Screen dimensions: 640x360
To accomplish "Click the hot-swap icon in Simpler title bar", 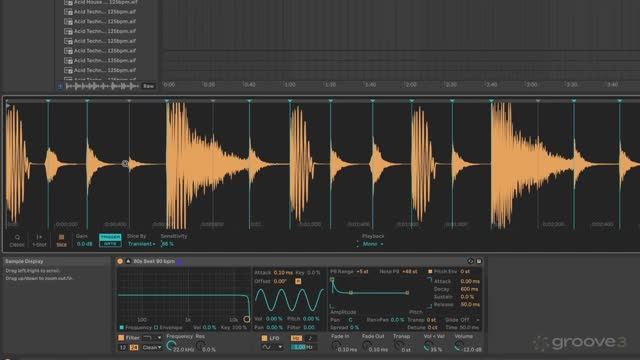I will (x=470, y=261).
